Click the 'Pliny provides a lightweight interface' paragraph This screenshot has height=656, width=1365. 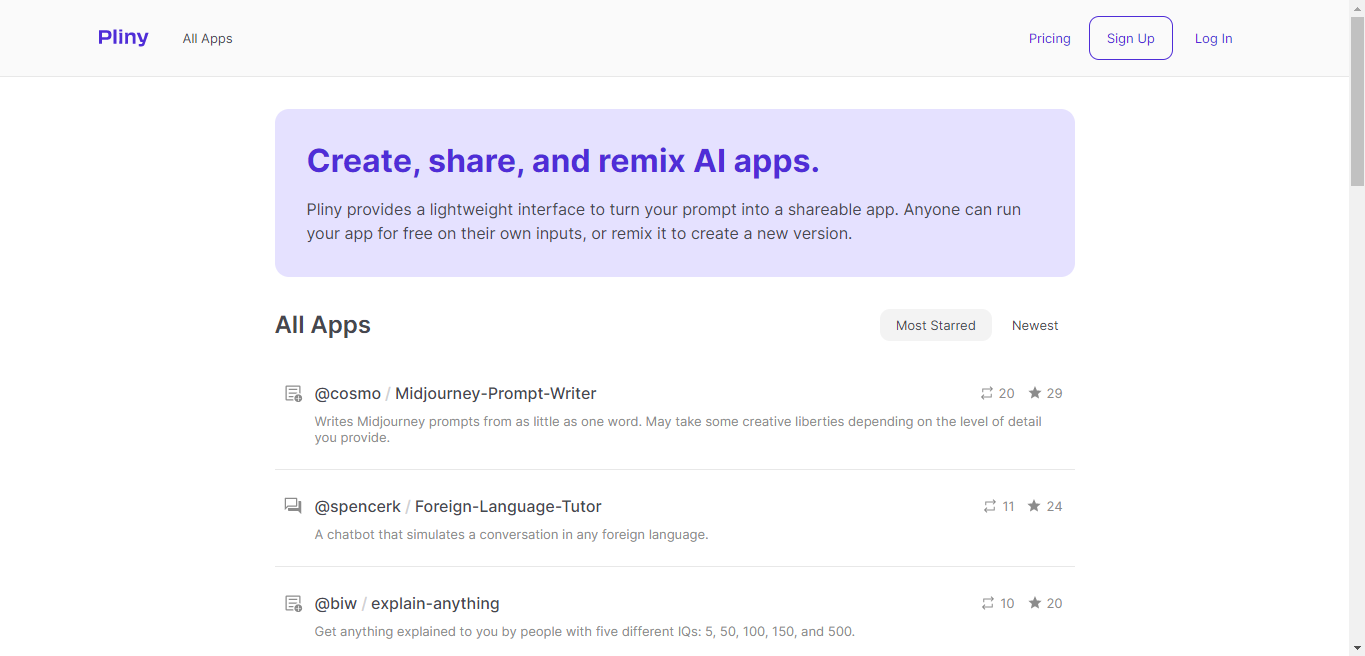coord(664,222)
